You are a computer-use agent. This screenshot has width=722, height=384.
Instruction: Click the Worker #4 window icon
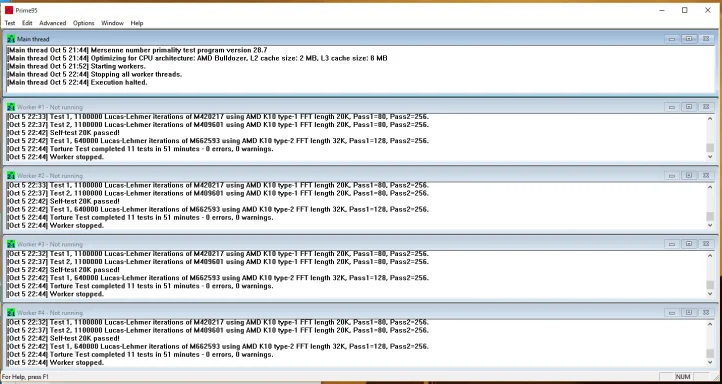click(11, 313)
